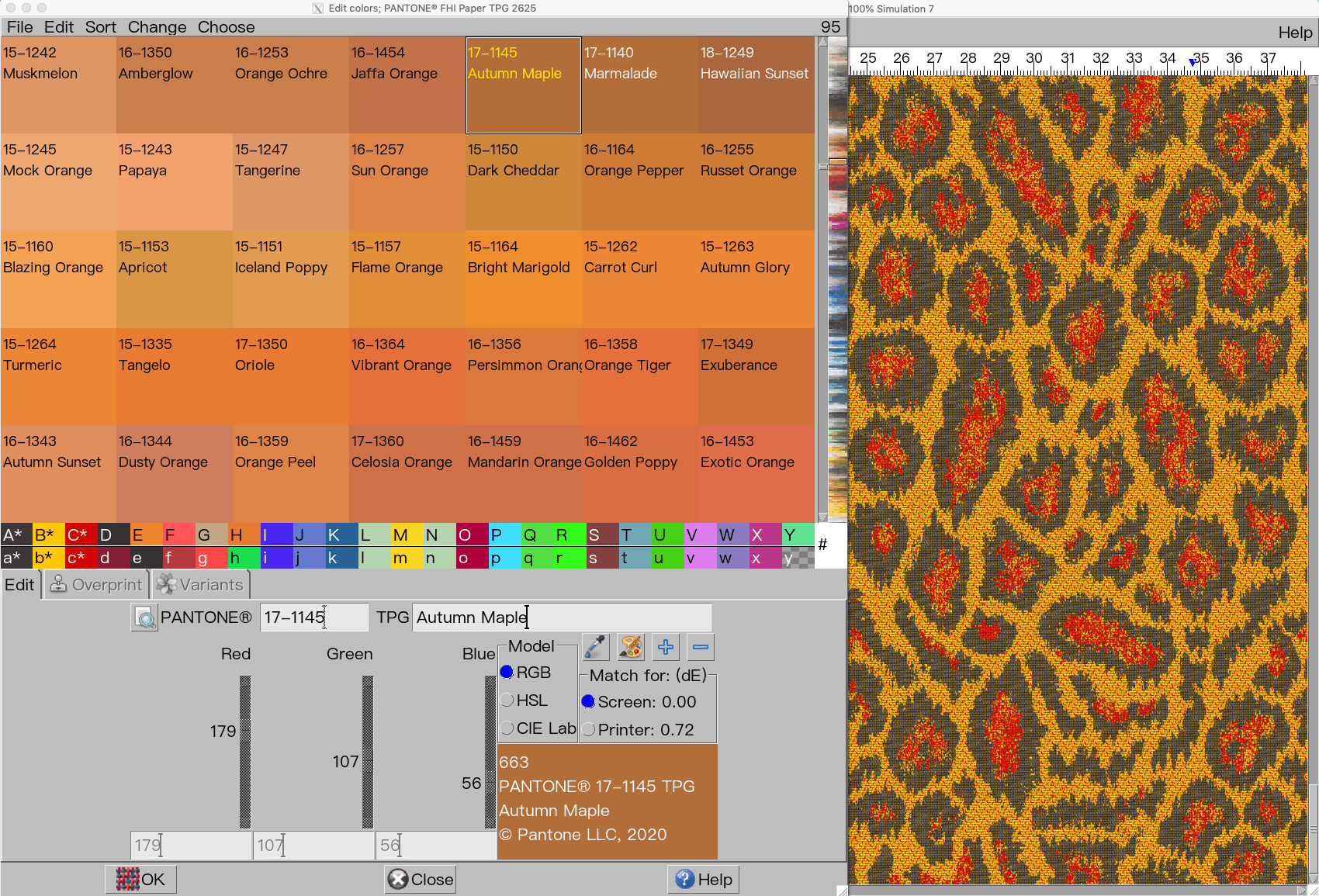The width and height of the screenshot is (1319, 896).
Task: Select Orange Ochre swatch
Action: 291,85
